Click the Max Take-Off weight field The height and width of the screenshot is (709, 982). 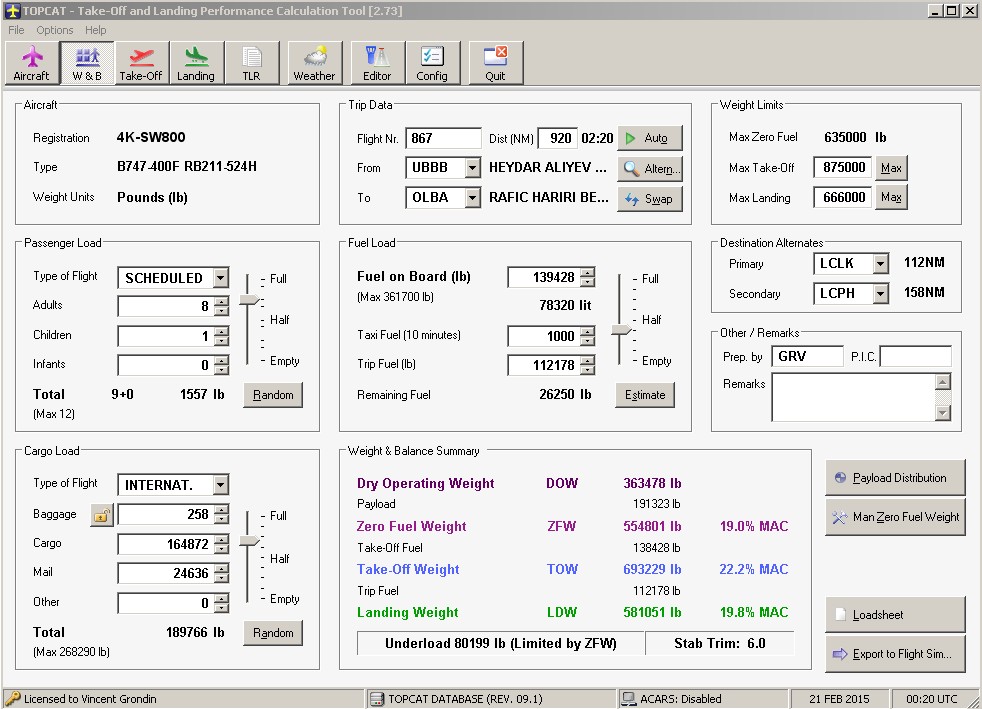point(842,168)
